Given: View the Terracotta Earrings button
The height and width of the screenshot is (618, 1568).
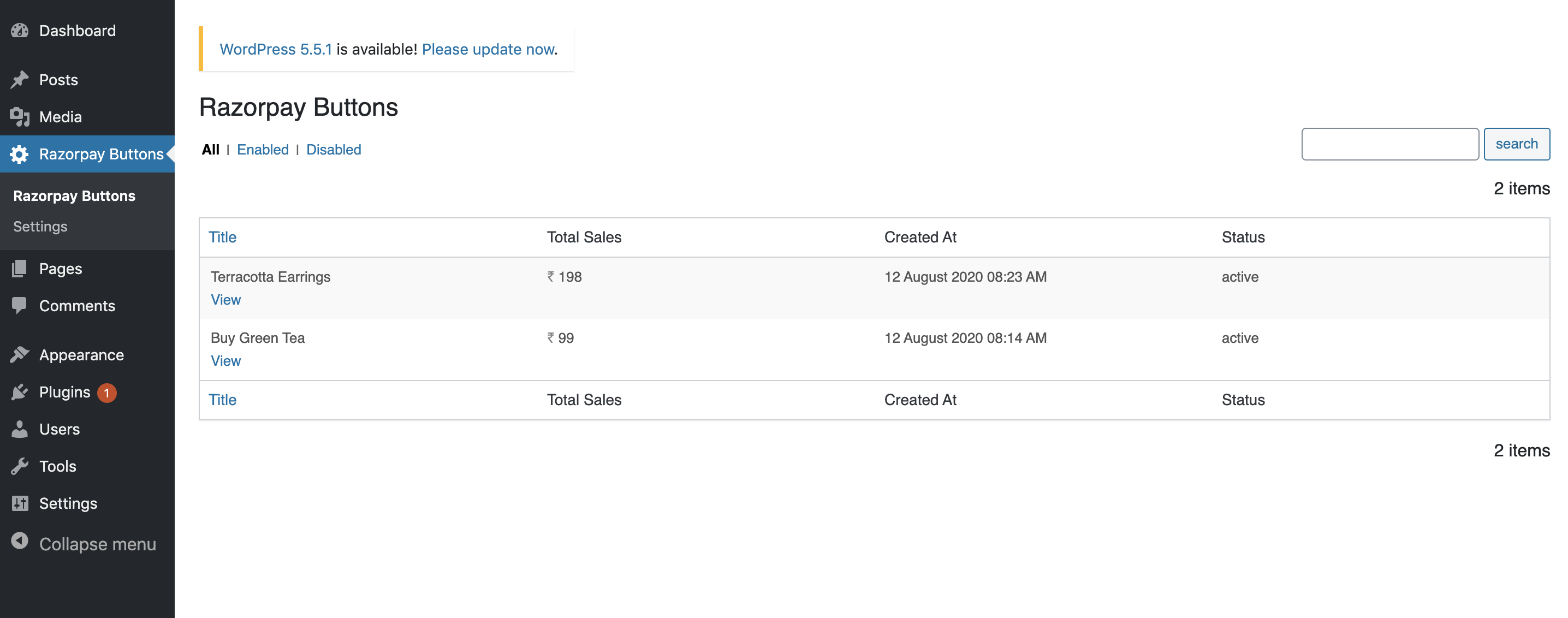Looking at the screenshot, I should (226, 300).
